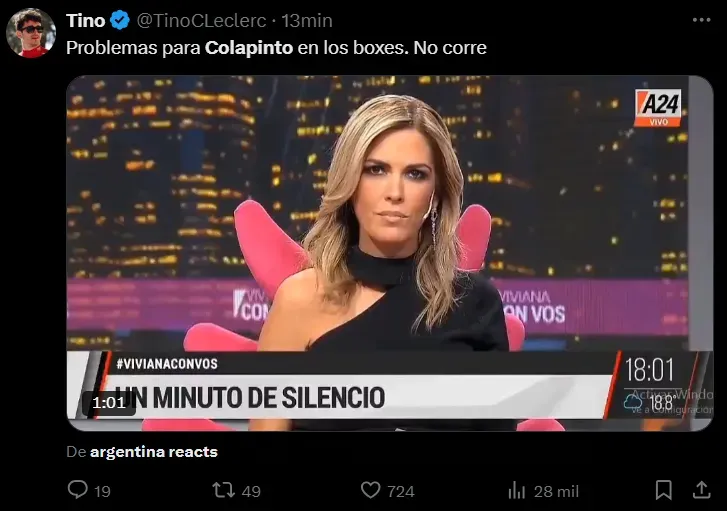Click the Tino display name
This screenshot has width=727, height=511.
point(86,21)
